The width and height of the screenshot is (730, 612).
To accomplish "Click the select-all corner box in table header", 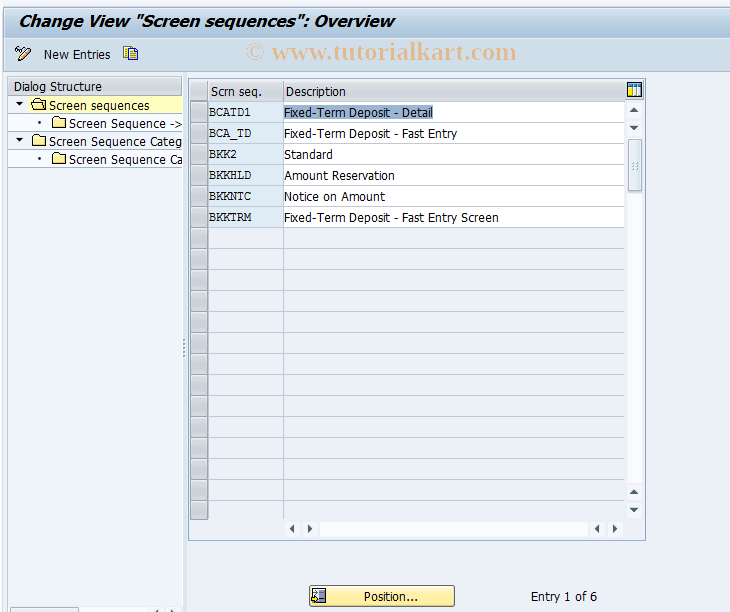I will click(x=199, y=91).
